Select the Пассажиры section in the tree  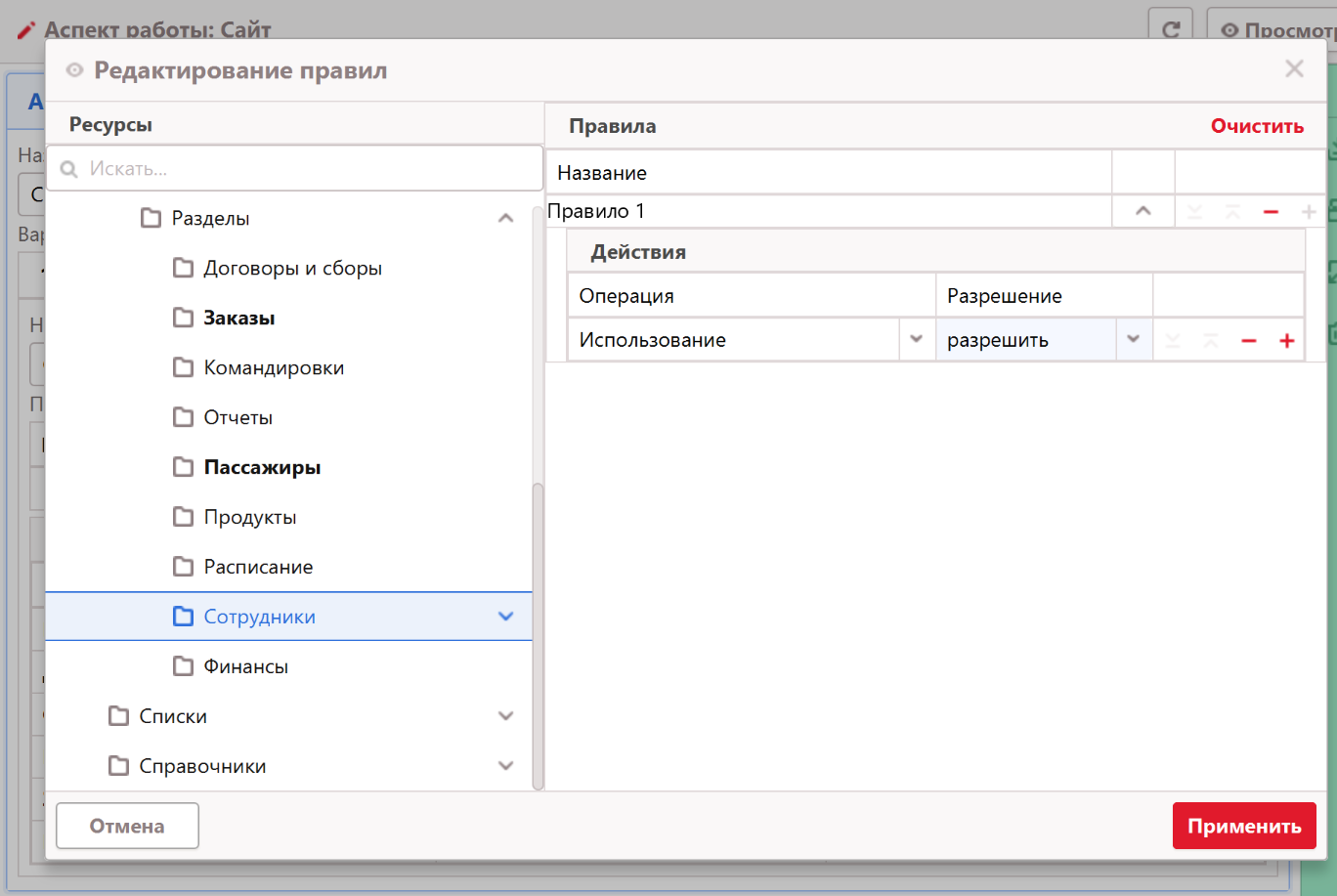tap(262, 467)
